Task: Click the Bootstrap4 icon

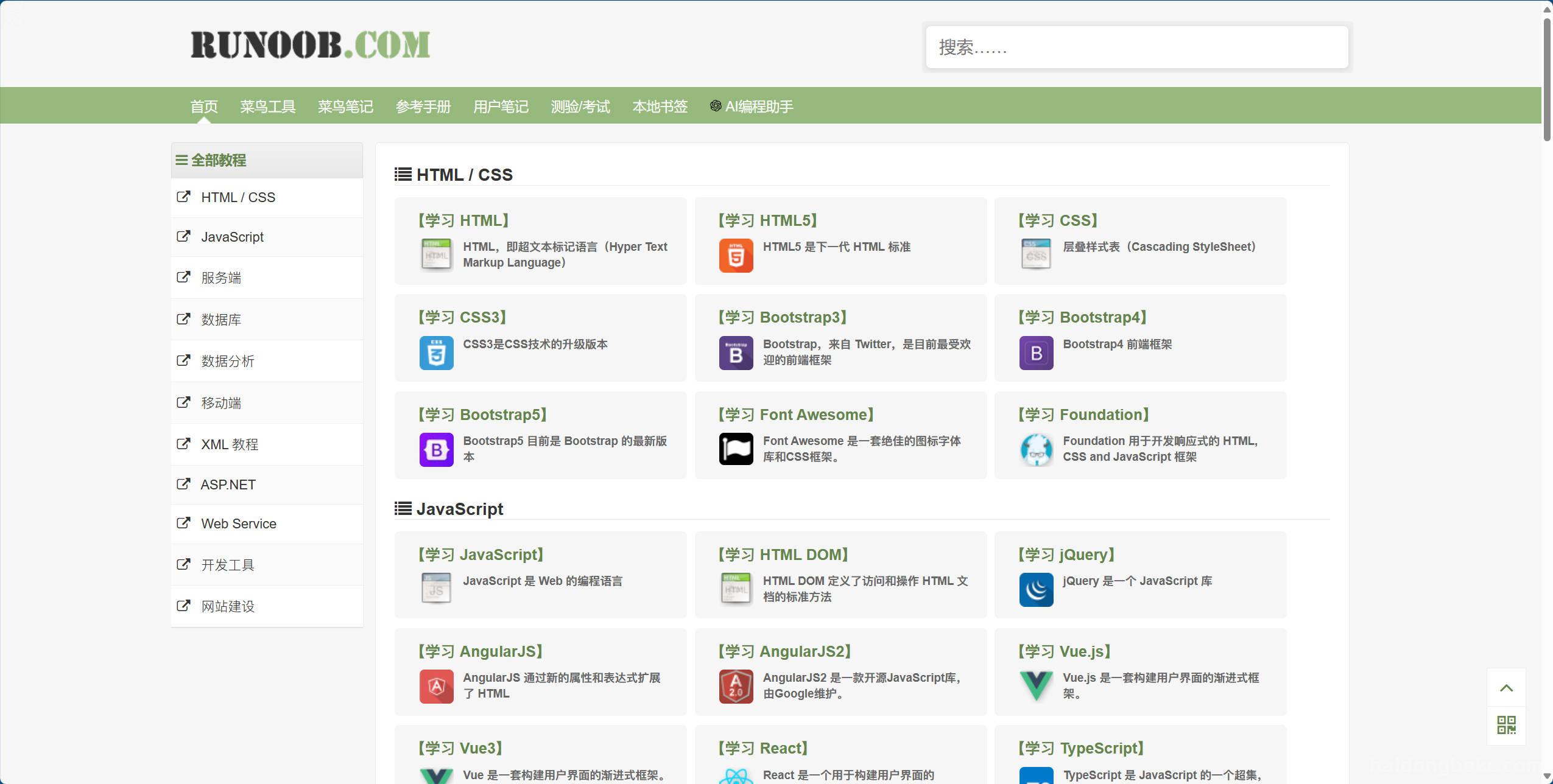Action: click(x=1036, y=352)
